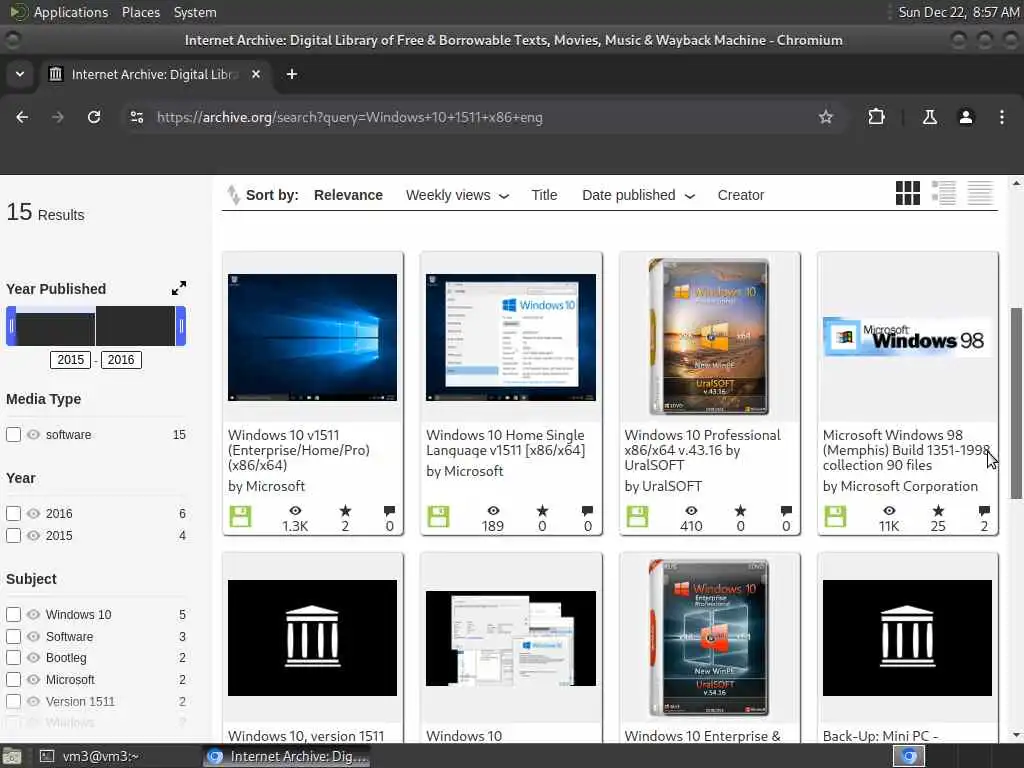
Task: Click favorites star on Windows 98 Memphis card
Action: tap(938, 511)
